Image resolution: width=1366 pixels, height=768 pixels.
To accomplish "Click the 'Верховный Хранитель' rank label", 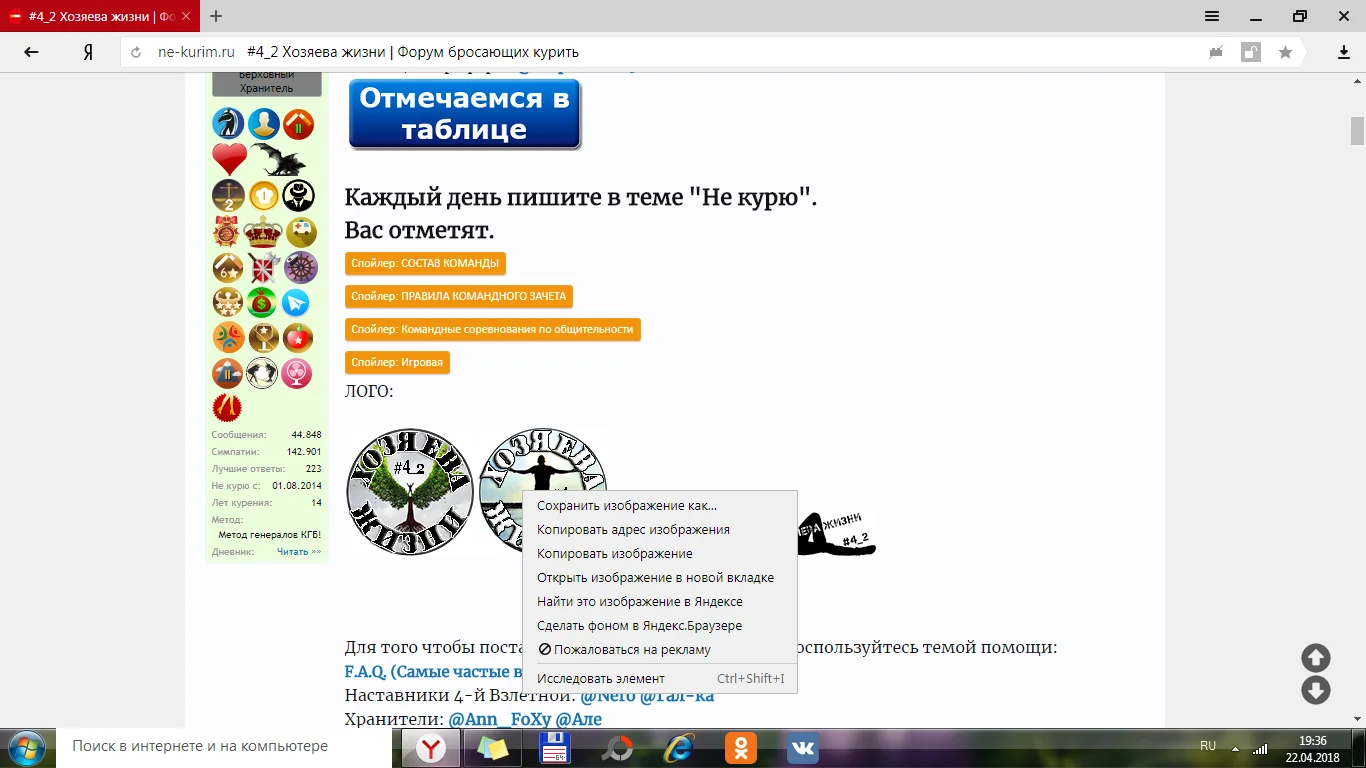I will point(267,82).
